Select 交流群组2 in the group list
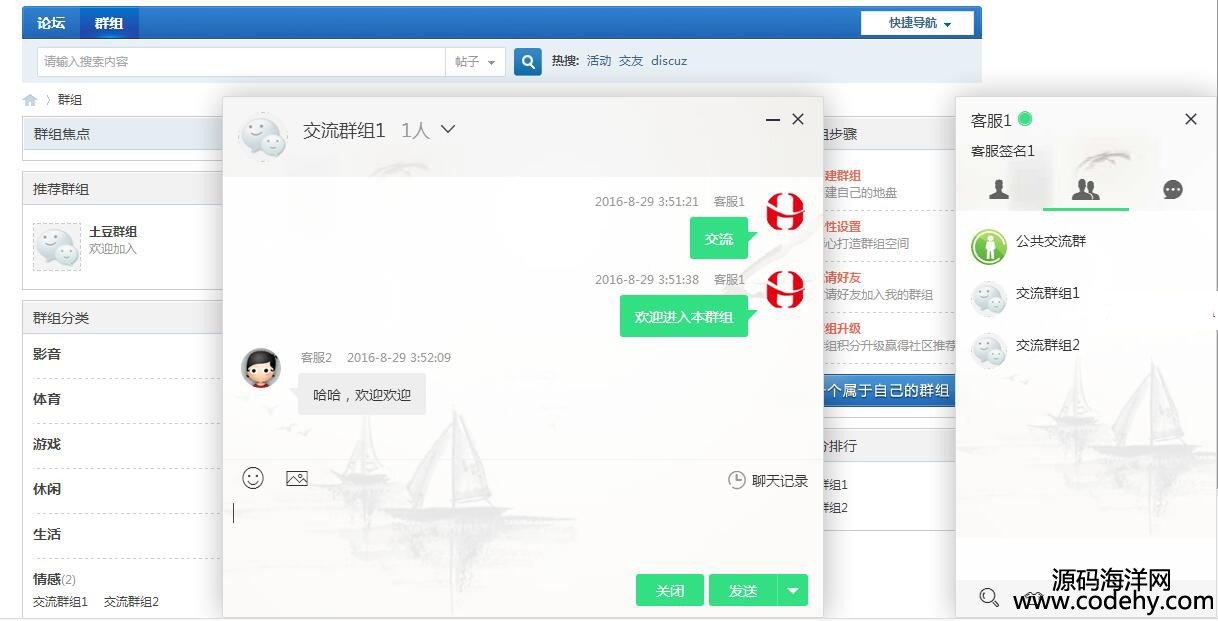 pyautogui.click(x=1047, y=346)
